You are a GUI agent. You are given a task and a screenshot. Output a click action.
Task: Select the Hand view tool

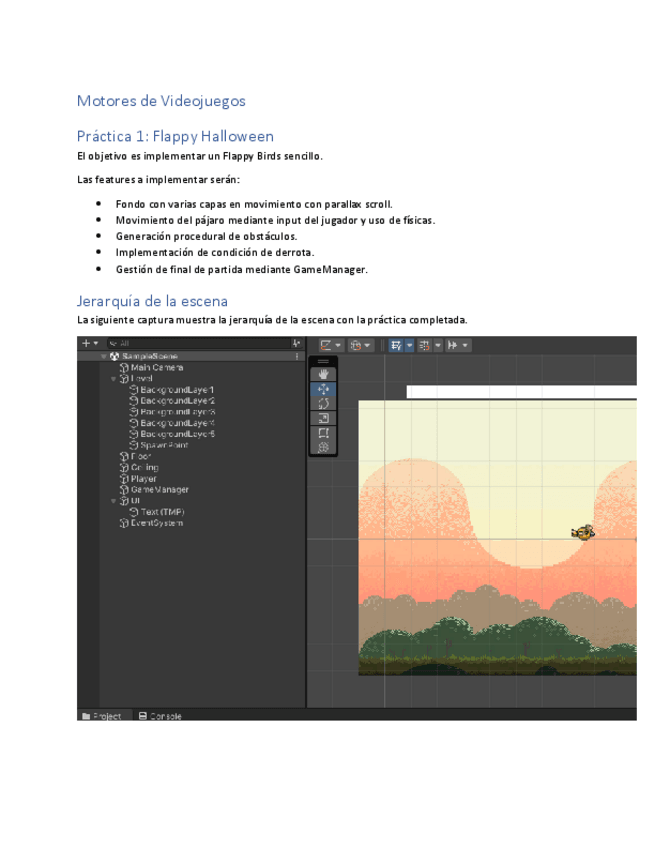[323, 374]
